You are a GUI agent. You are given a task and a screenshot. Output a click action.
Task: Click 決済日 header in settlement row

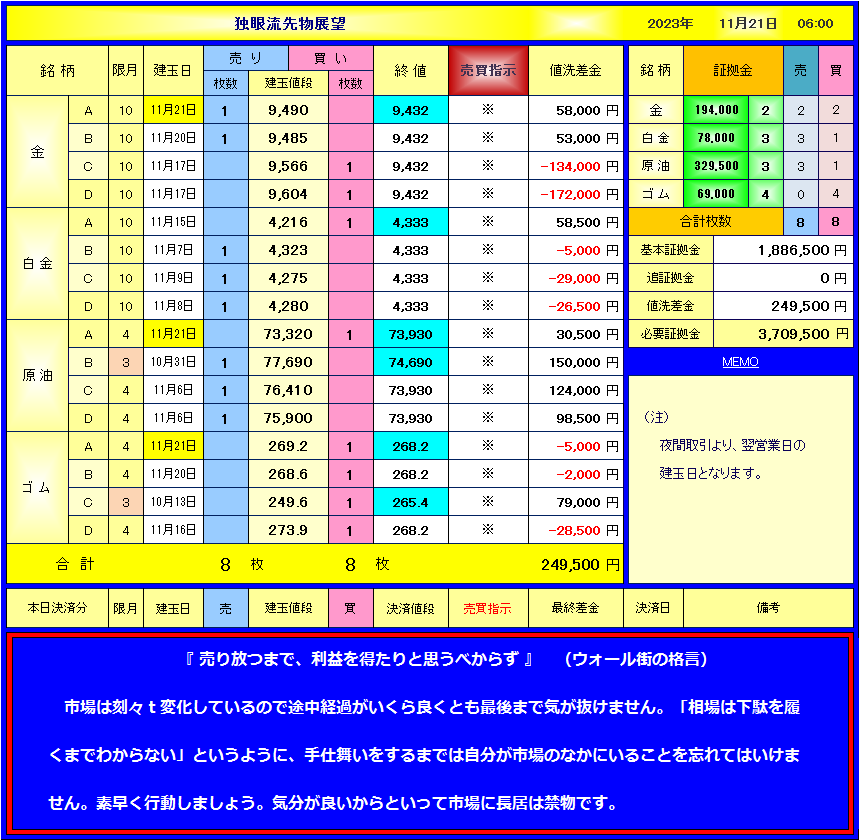click(x=653, y=608)
